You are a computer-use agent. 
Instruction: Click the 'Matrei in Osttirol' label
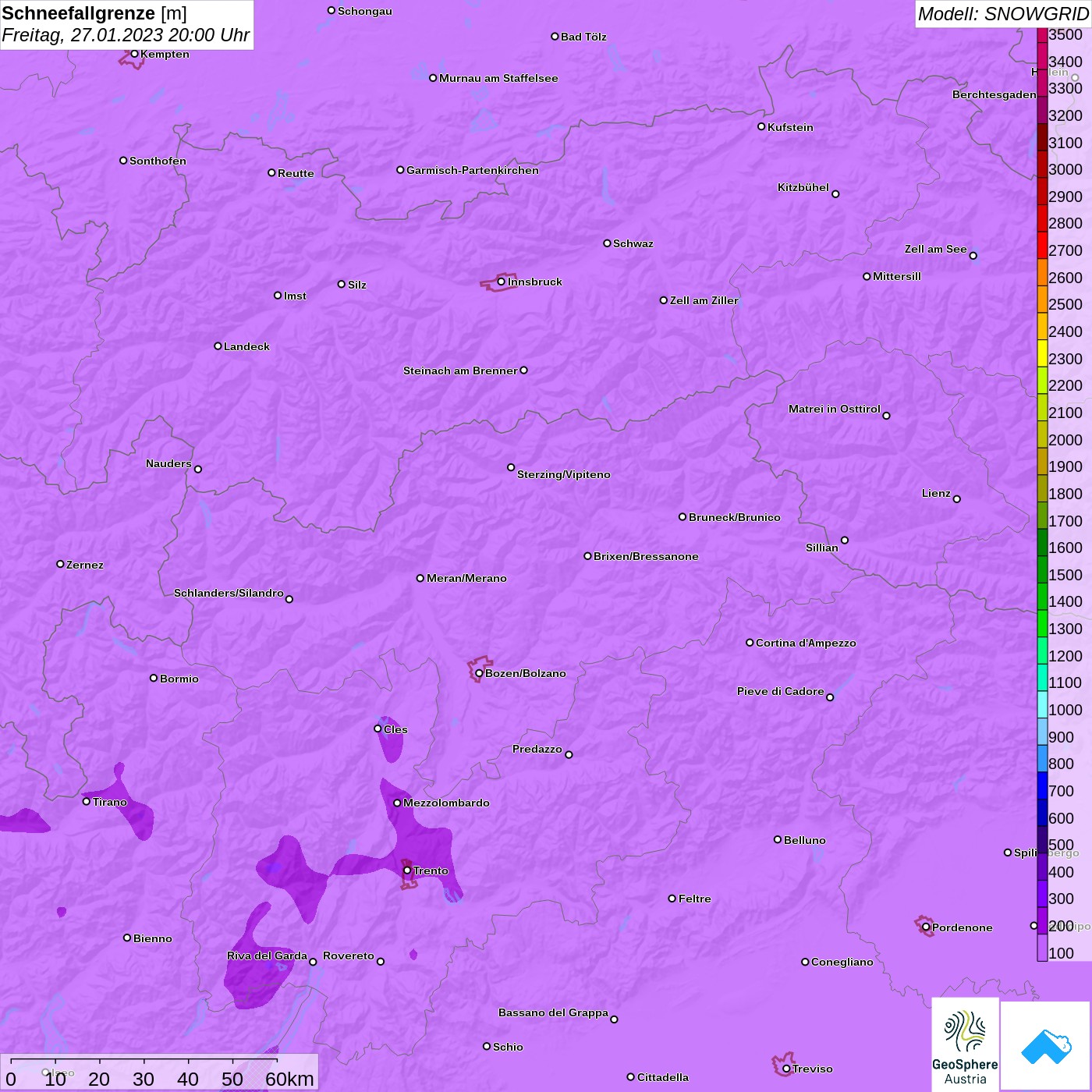[835, 409]
